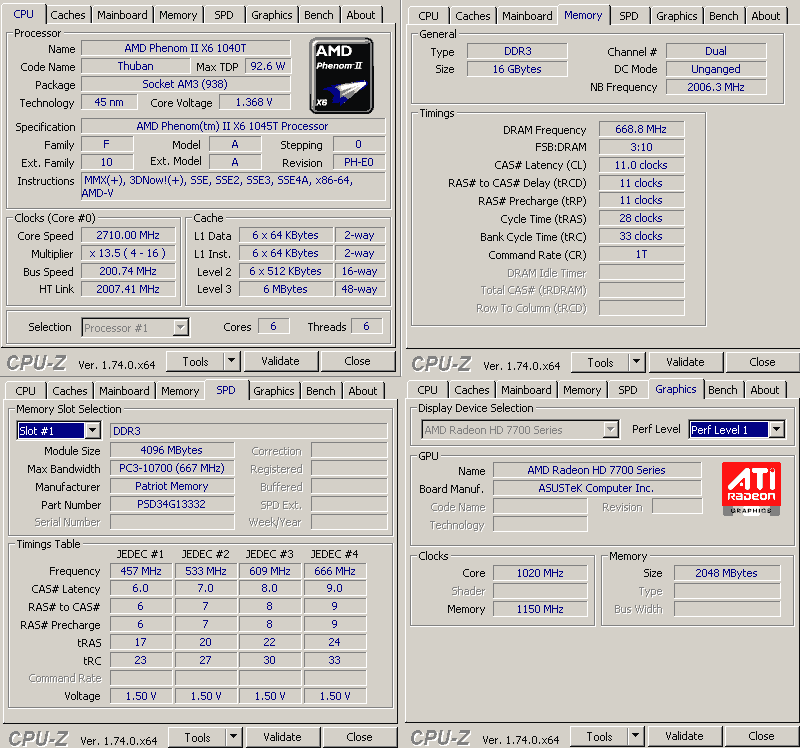
Task: Open About tab in CPU window
Action: point(361,15)
